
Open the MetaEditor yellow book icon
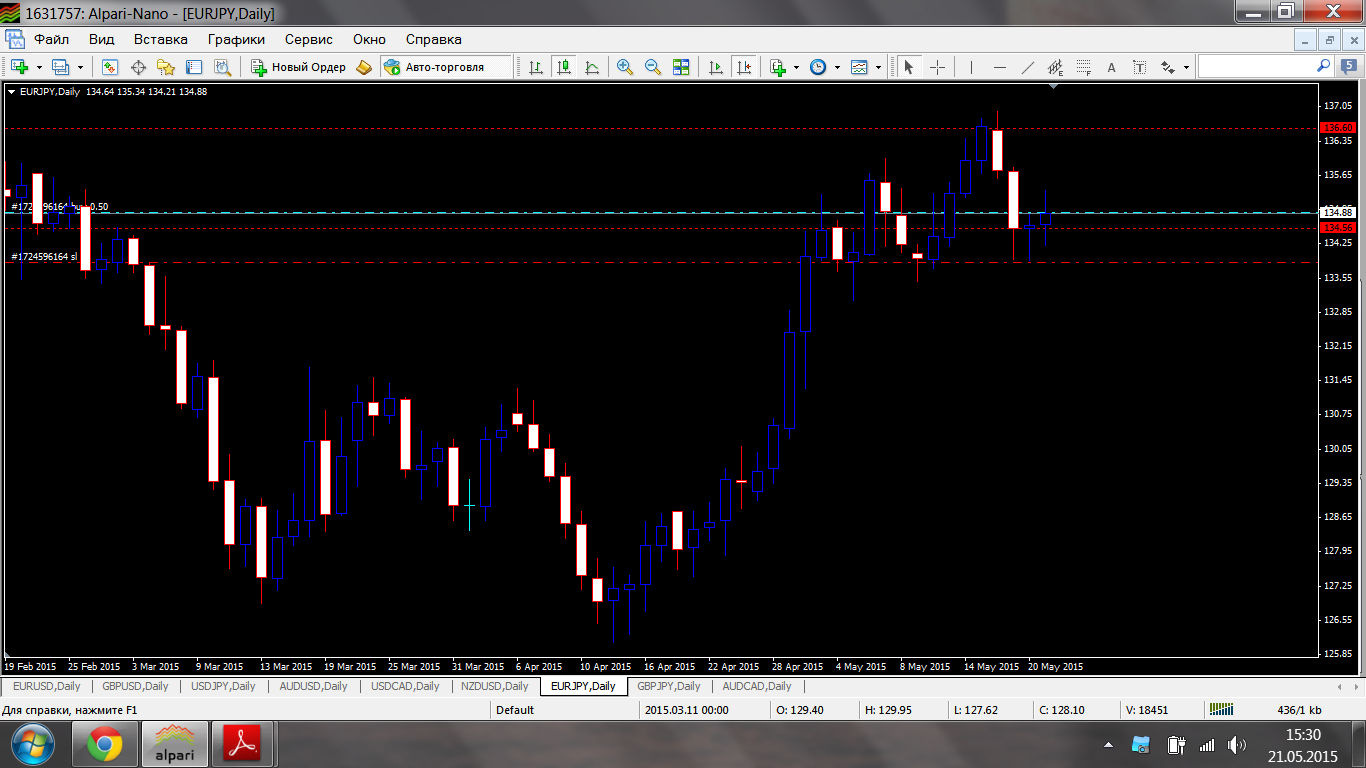364,67
